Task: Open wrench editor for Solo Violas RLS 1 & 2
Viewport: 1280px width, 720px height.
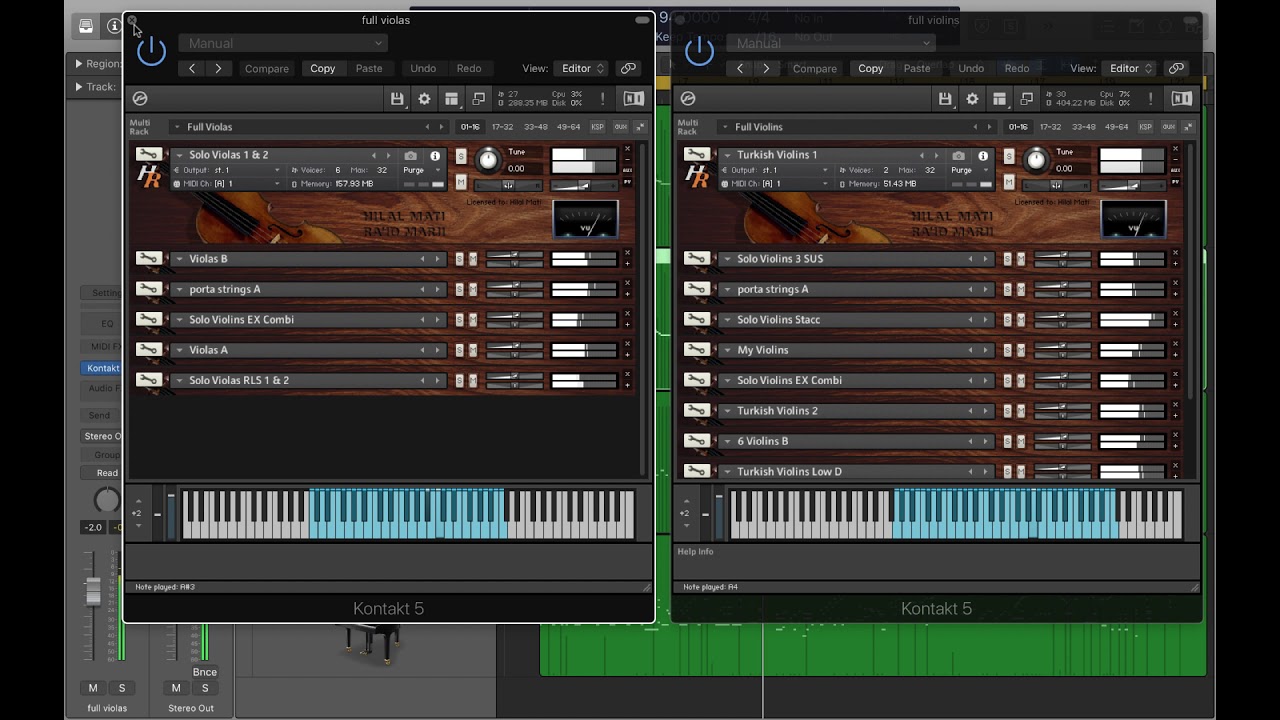Action: click(x=149, y=381)
